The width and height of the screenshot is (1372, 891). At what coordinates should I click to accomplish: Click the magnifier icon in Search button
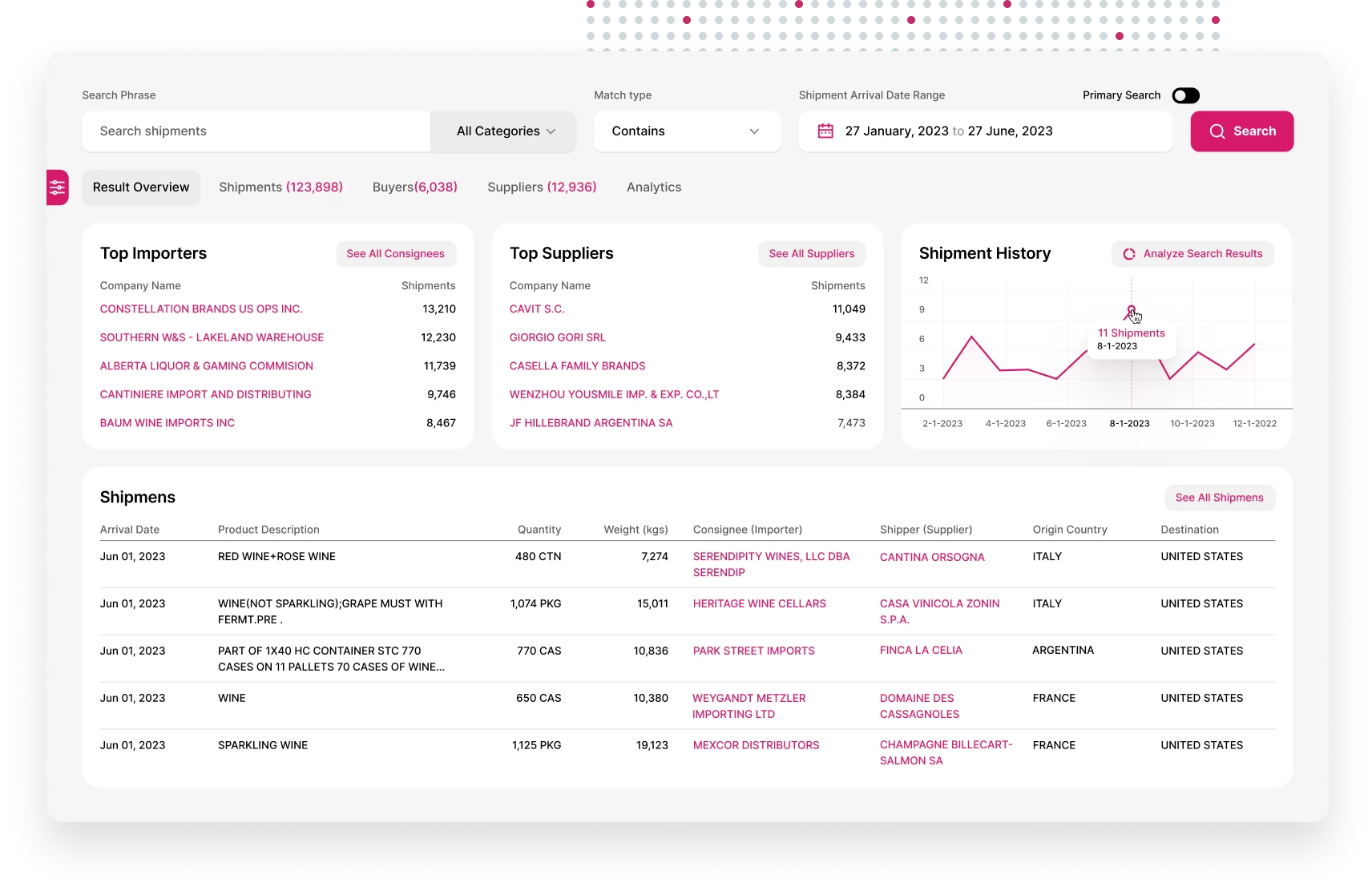(x=1217, y=131)
